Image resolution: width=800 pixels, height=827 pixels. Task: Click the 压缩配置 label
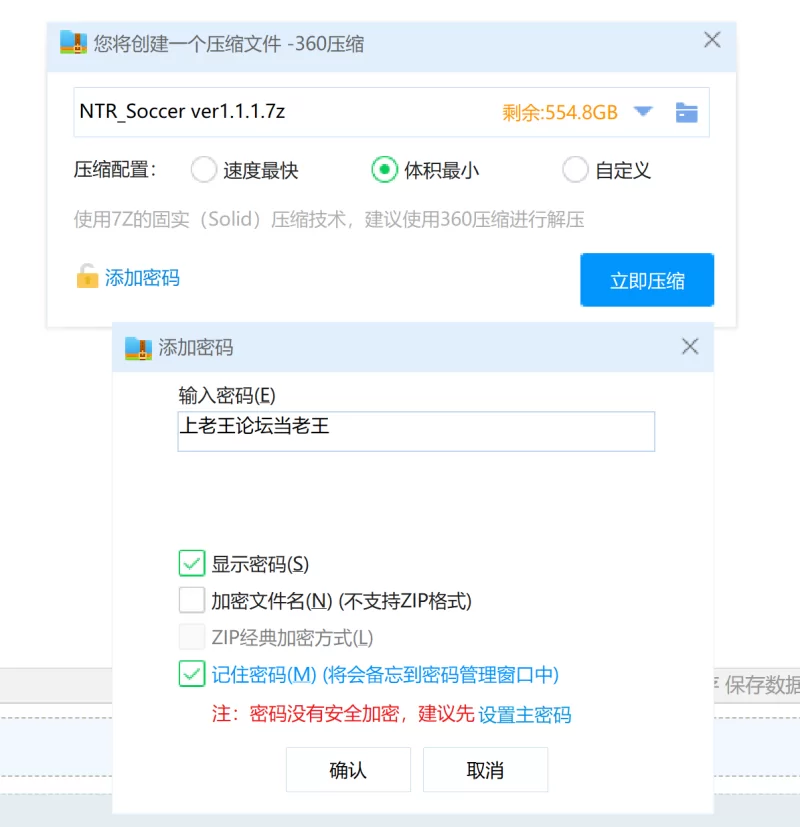115,170
